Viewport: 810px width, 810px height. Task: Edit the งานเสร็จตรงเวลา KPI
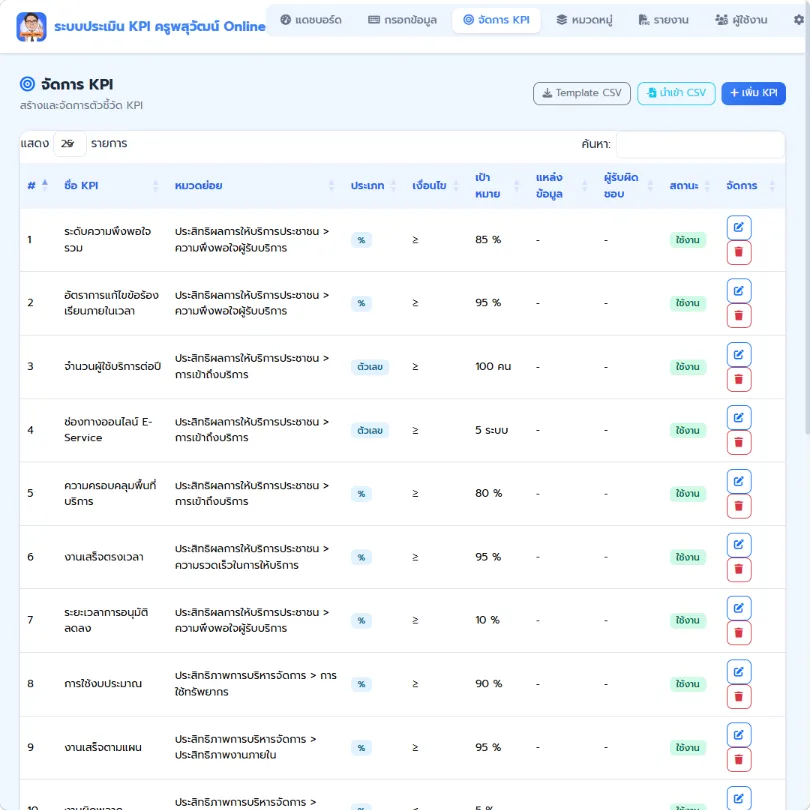pyautogui.click(x=739, y=544)
